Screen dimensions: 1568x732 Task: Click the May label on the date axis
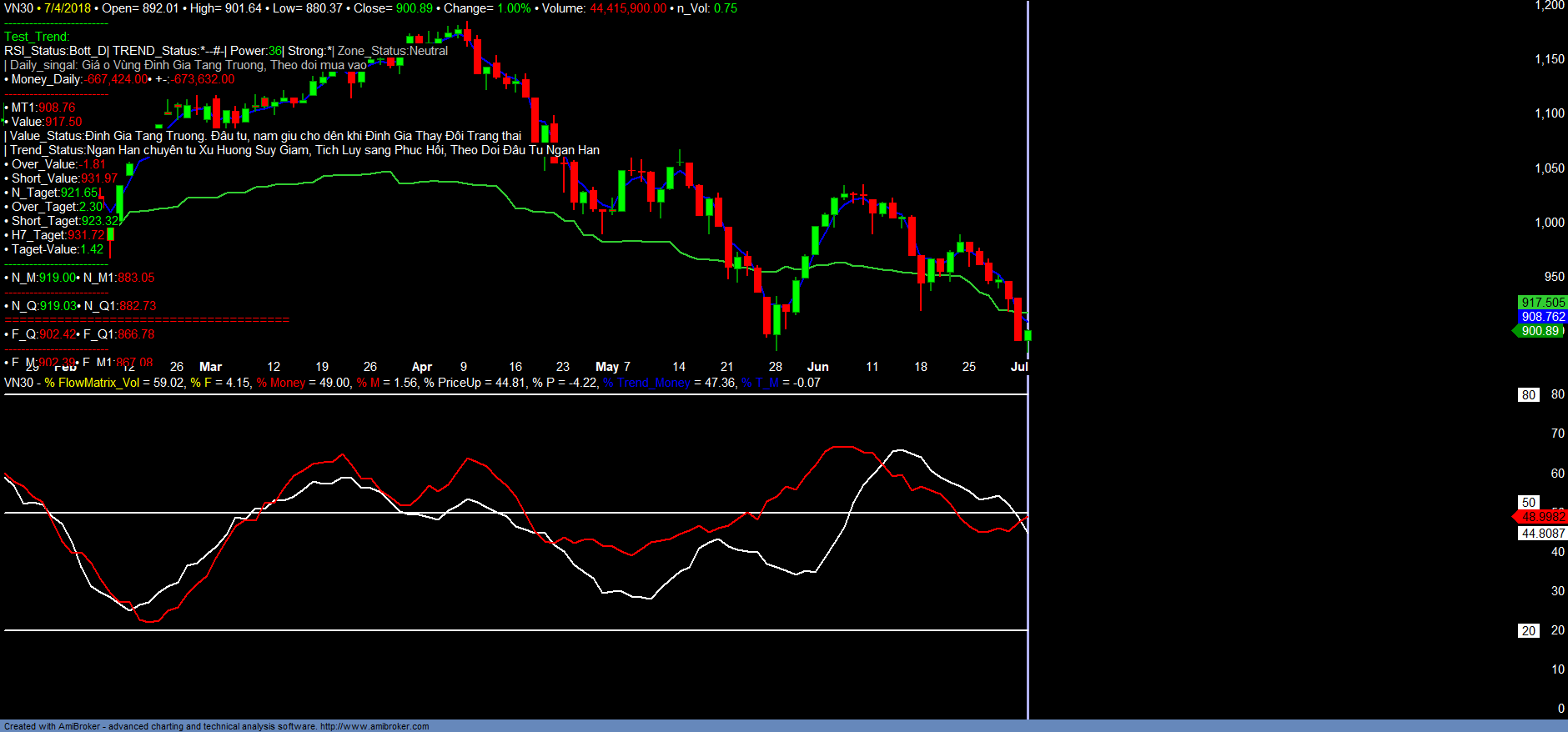tap(607, 367)
